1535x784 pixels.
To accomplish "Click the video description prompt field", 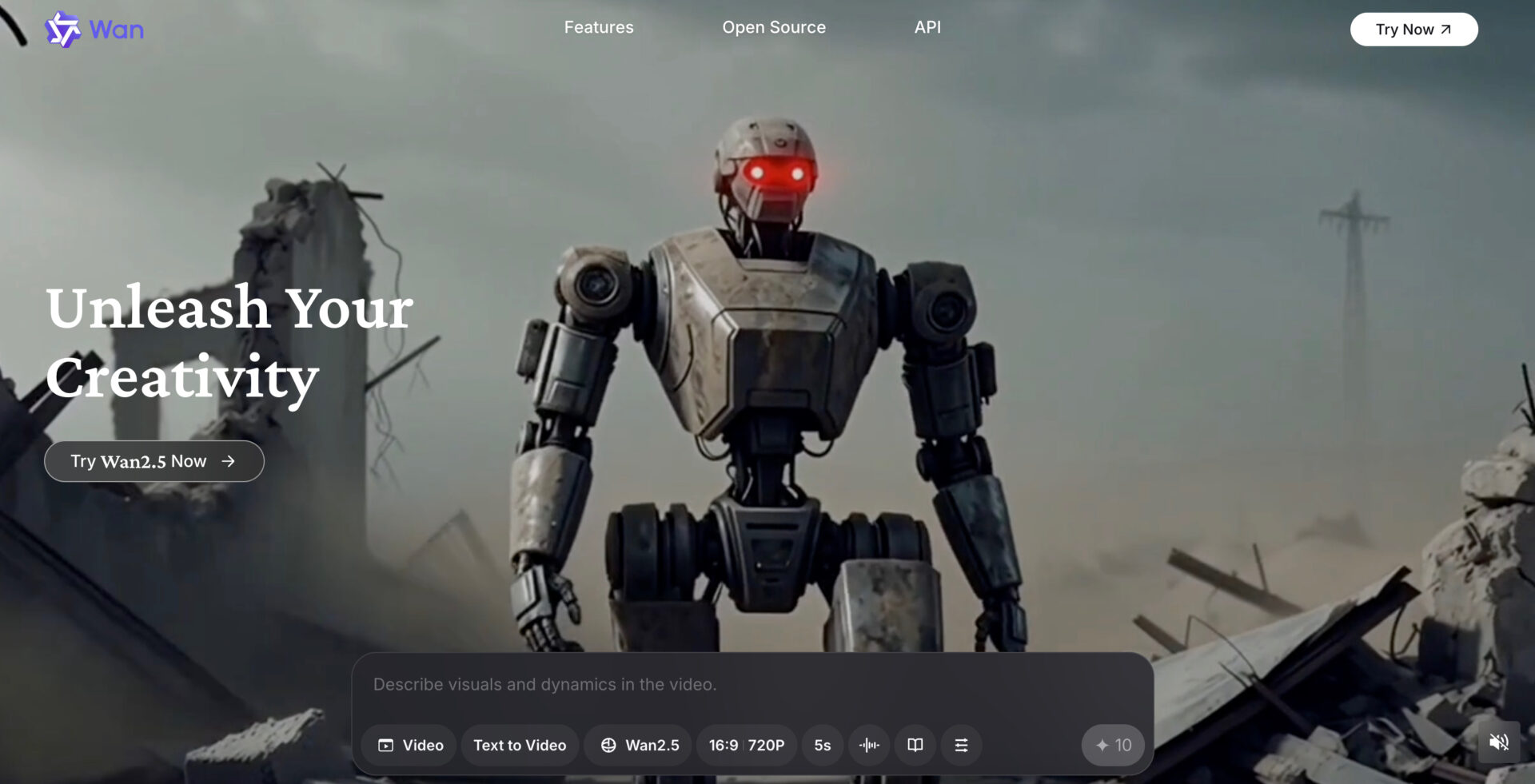I will (x=752, y=685).
